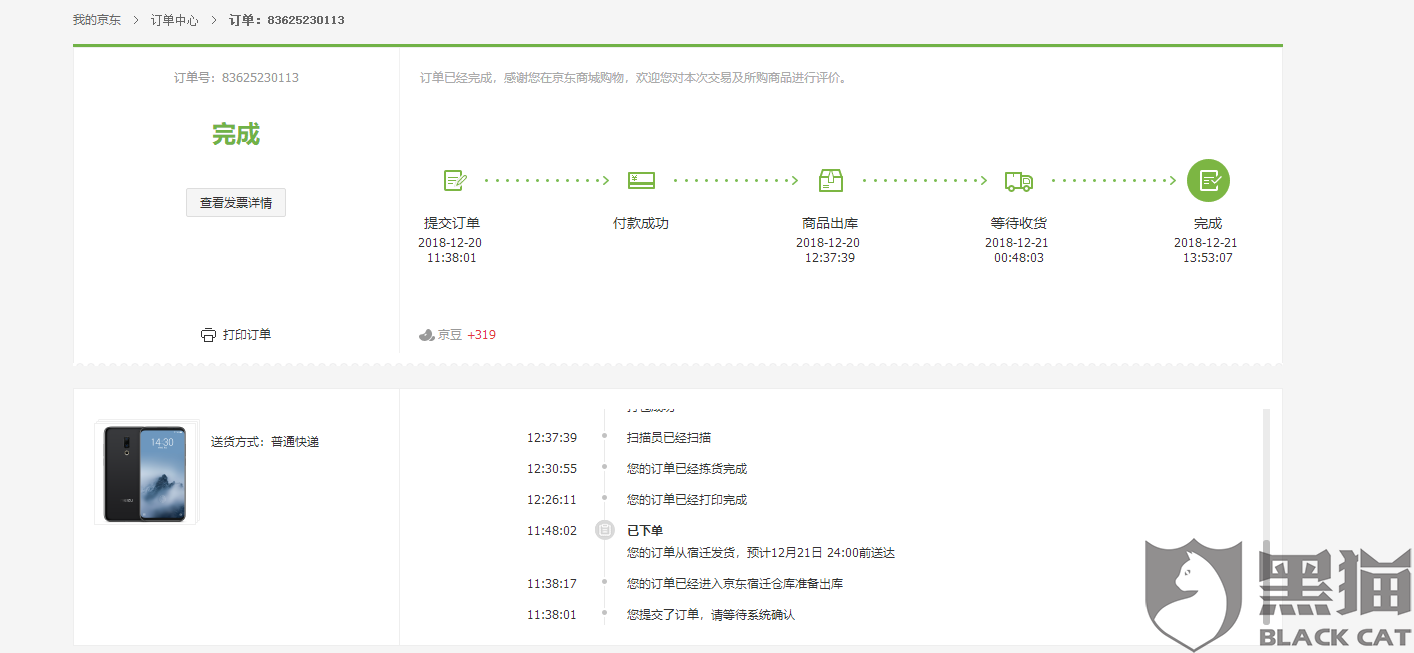Viewport: 1414px width, 653px height.
Task: Click 京豆 reward value +319
Action: [x=481, y=335]
